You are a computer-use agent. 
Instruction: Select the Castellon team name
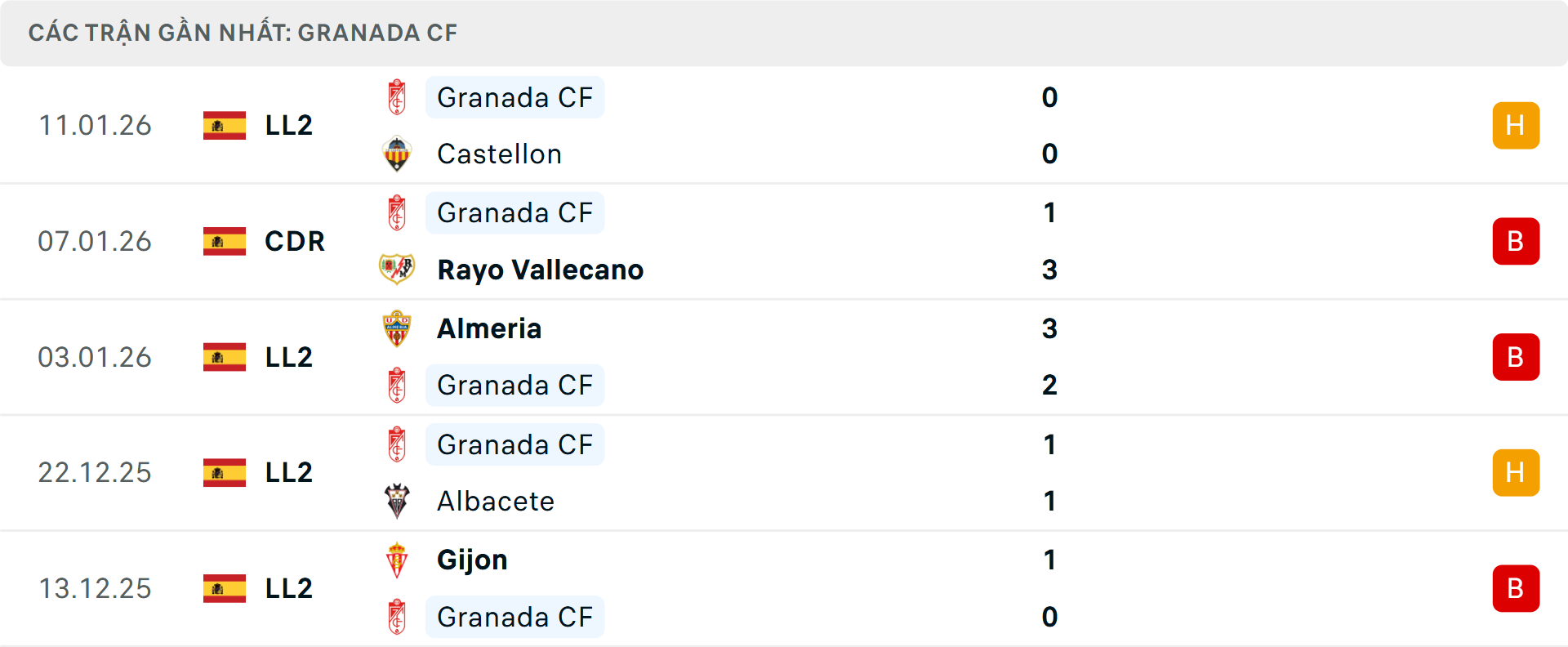point(499,154)
